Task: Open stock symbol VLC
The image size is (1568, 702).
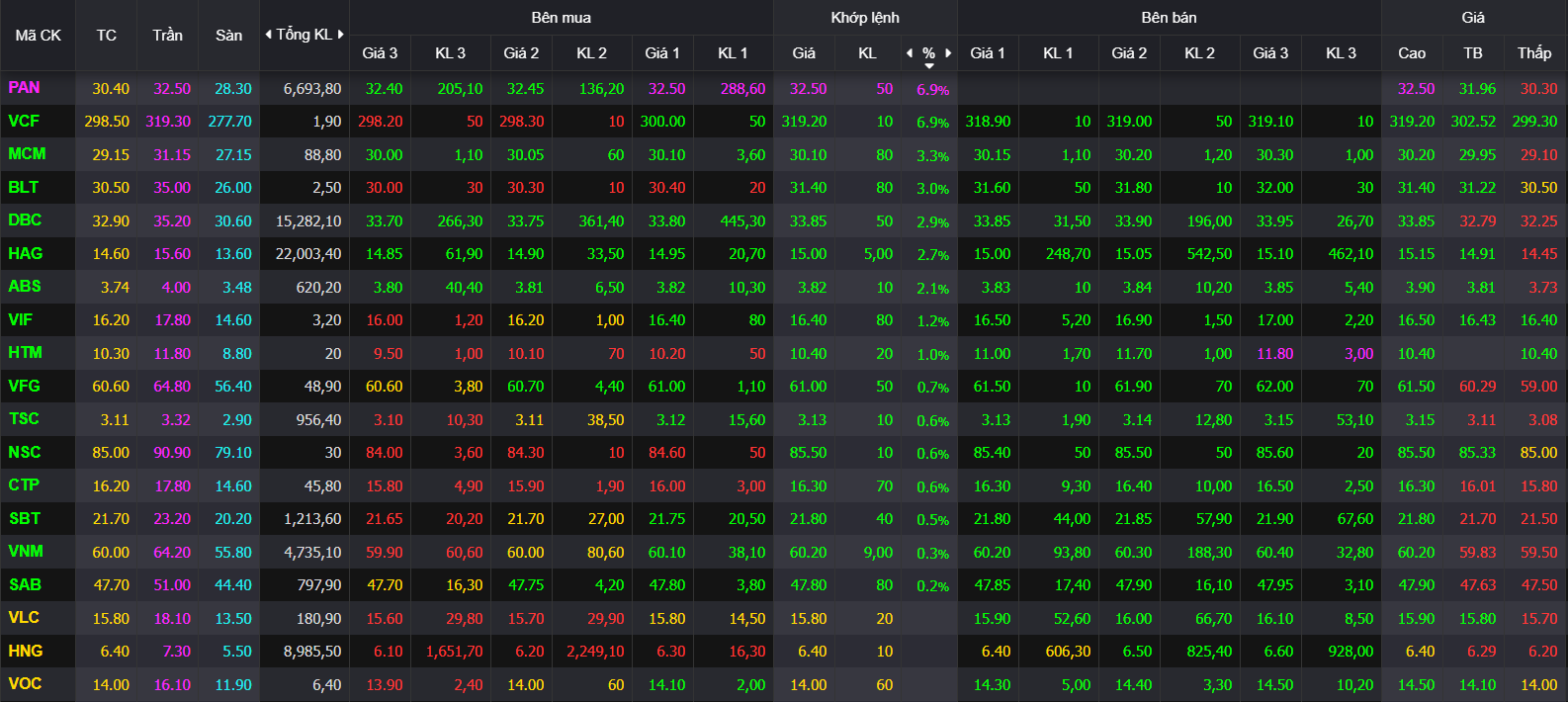Action: point(24,617)
